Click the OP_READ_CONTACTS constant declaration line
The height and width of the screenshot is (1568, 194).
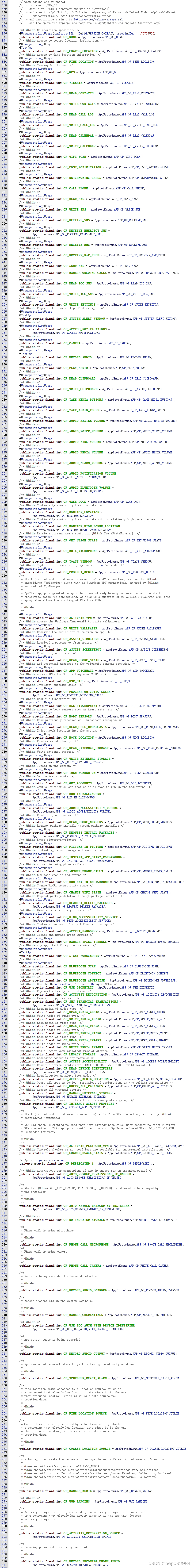[87, 93]
